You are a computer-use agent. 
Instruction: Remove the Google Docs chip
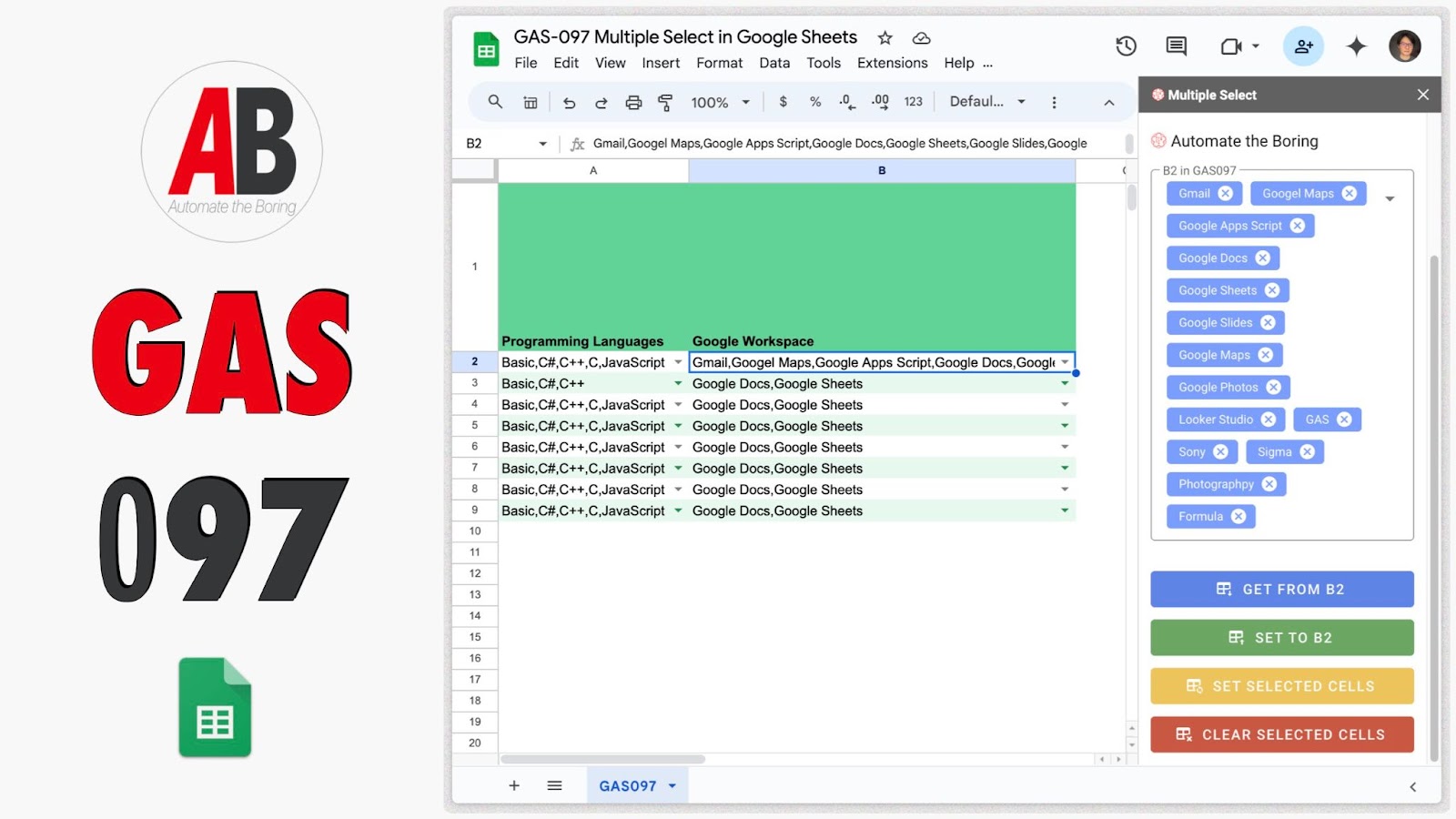(1263, 258)
